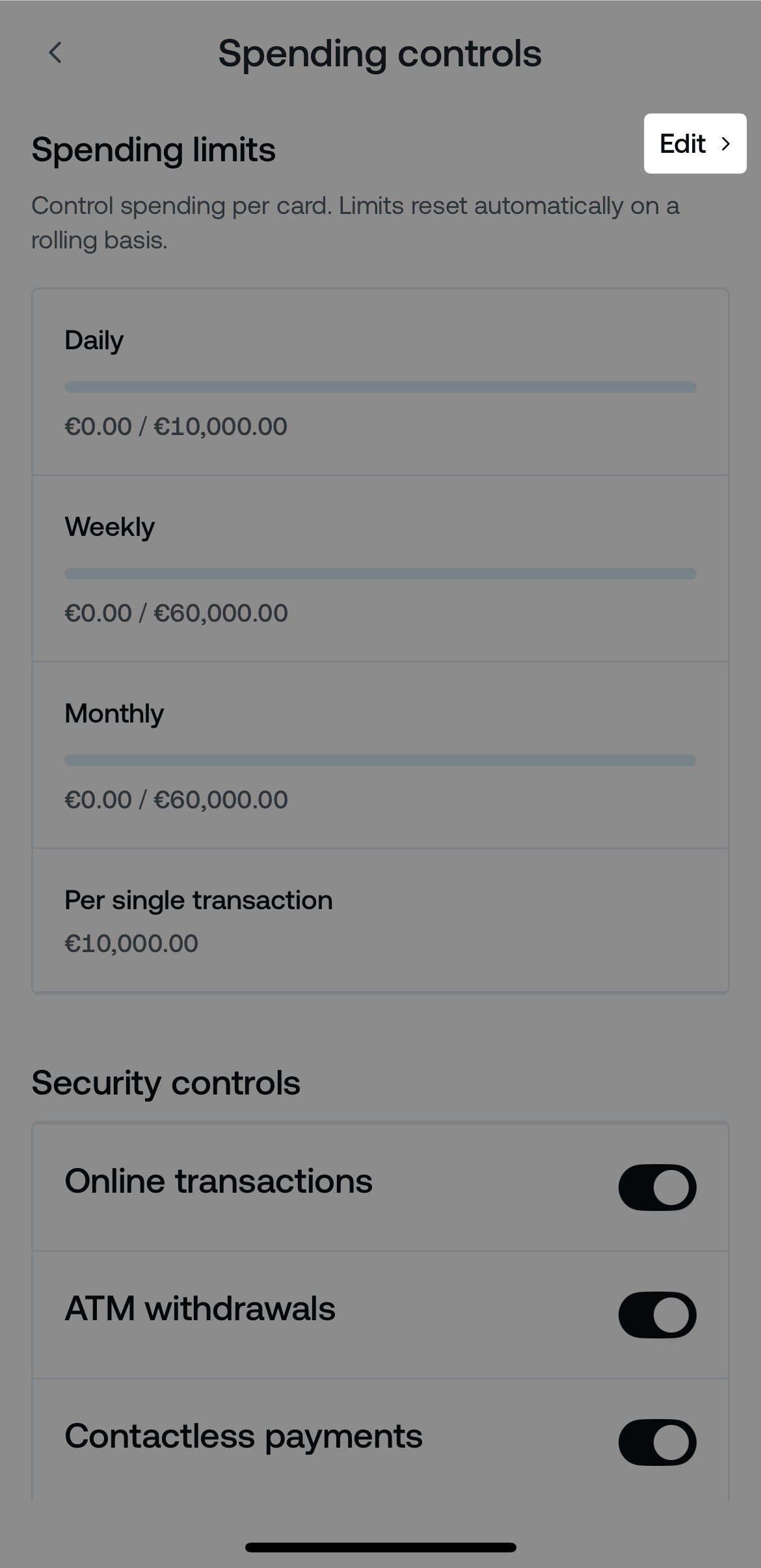Click the Spending controls page title
The image size is (761, 1568).
[380, 53]
